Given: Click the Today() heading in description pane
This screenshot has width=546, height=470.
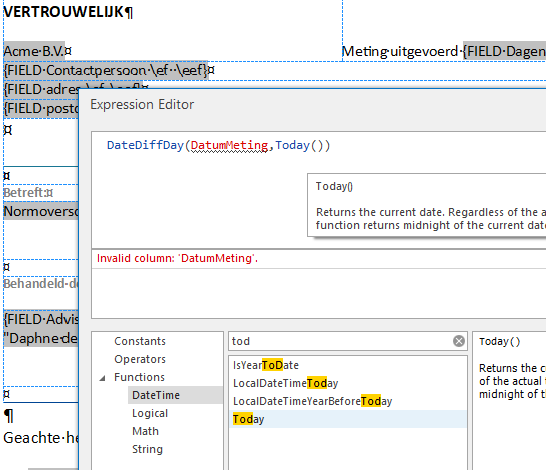Looking at the screenshot, I should coord(499,342).
